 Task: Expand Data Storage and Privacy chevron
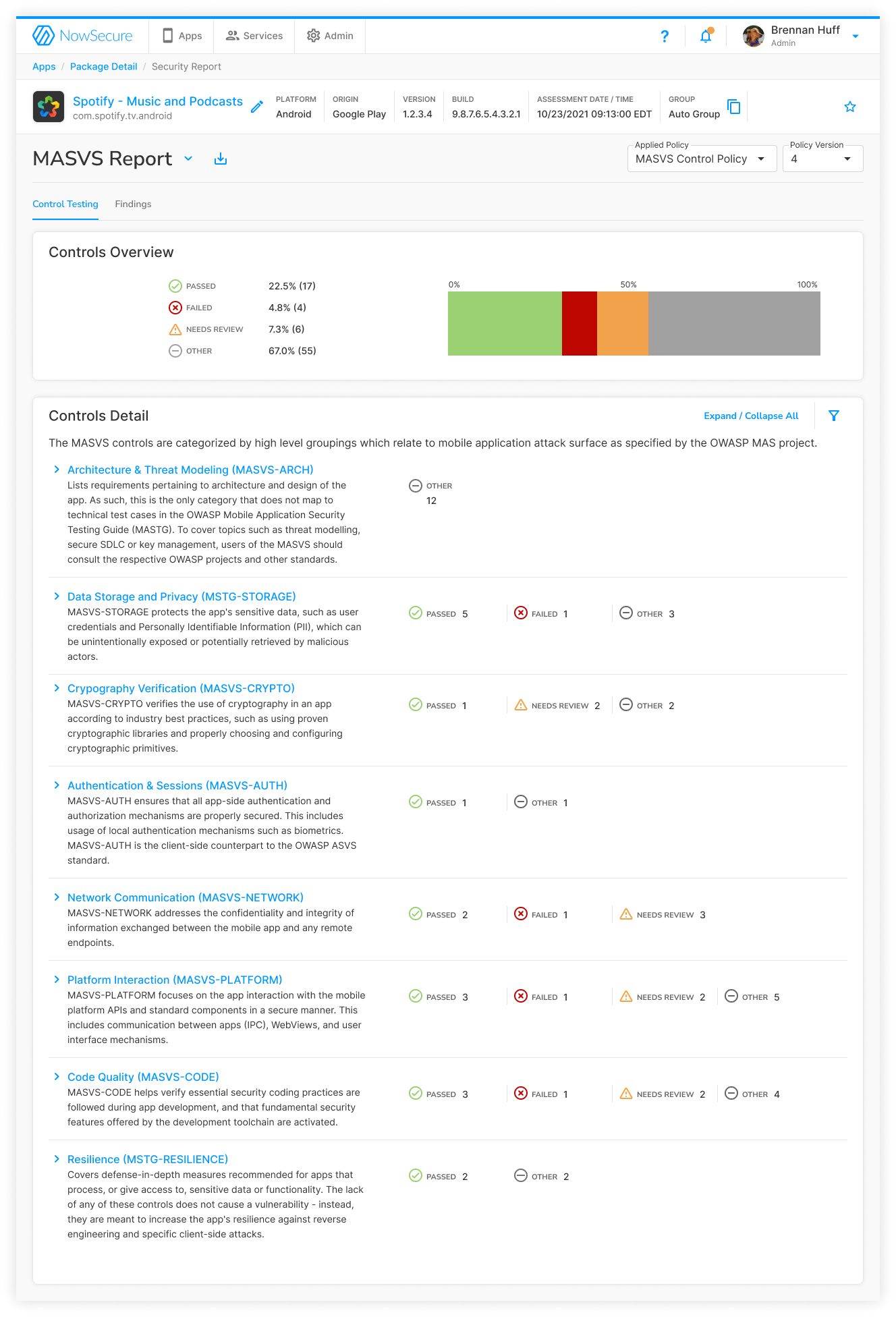(x=57, y=596)
